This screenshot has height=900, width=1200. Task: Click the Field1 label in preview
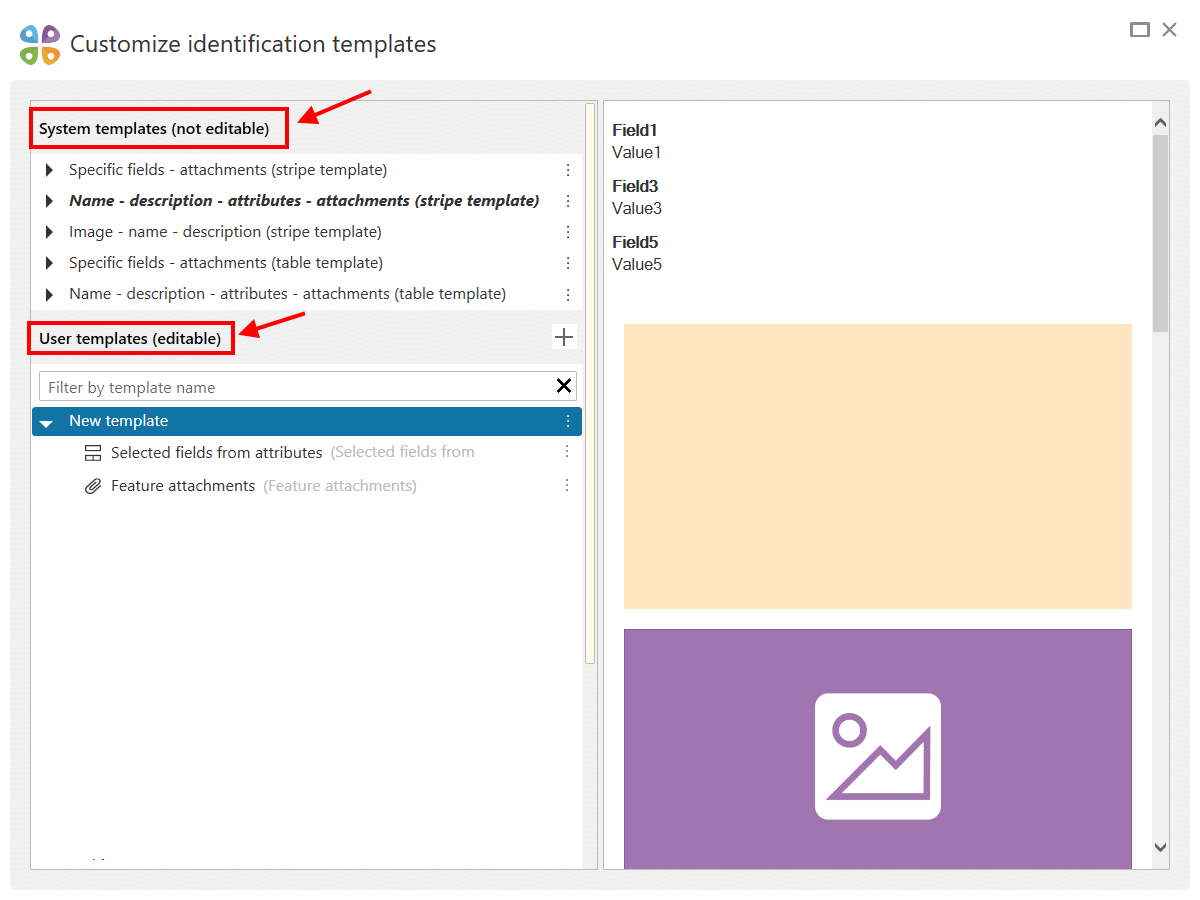635,130
